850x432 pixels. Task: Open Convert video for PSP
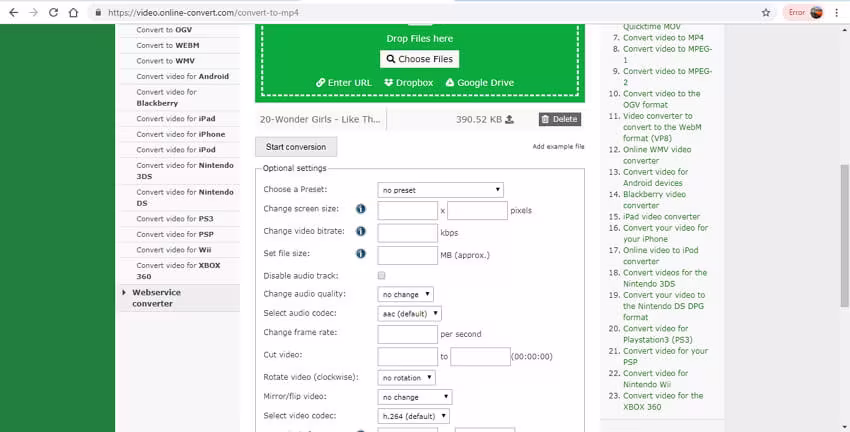point(175,234)
